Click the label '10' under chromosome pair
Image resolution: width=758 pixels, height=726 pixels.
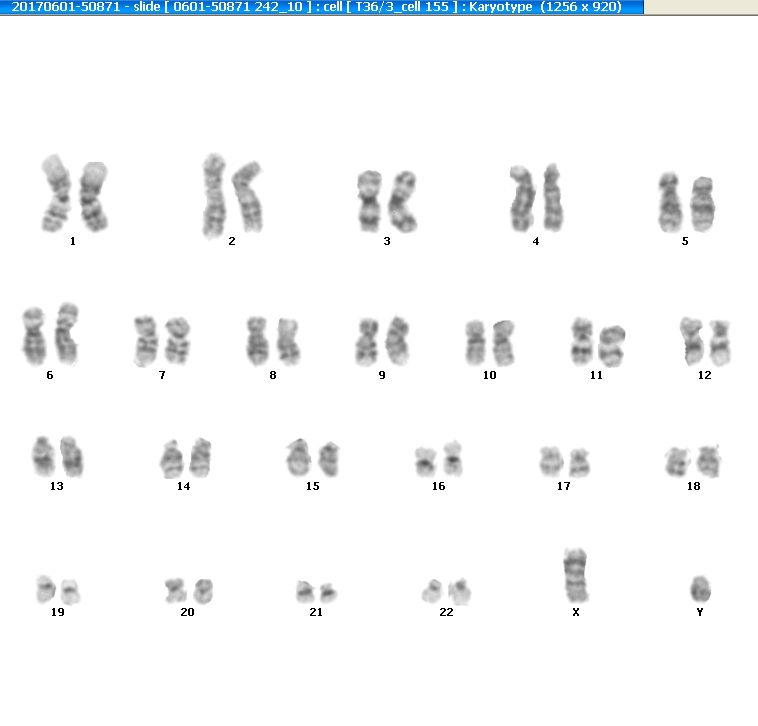(490, 375)
